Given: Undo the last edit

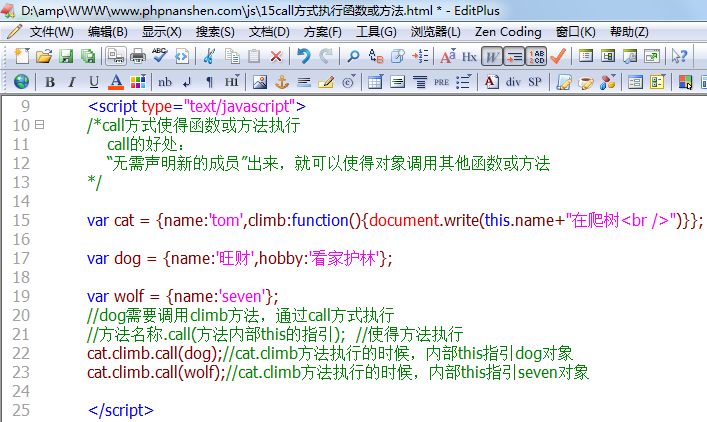Looking at the screenshot, I should tap(304, 56).
